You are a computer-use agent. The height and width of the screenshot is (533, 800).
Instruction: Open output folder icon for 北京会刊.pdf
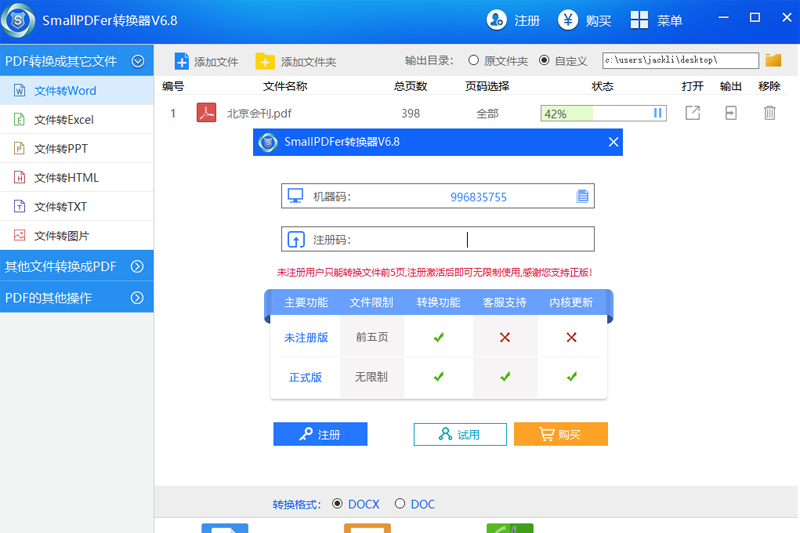(731, 113)
